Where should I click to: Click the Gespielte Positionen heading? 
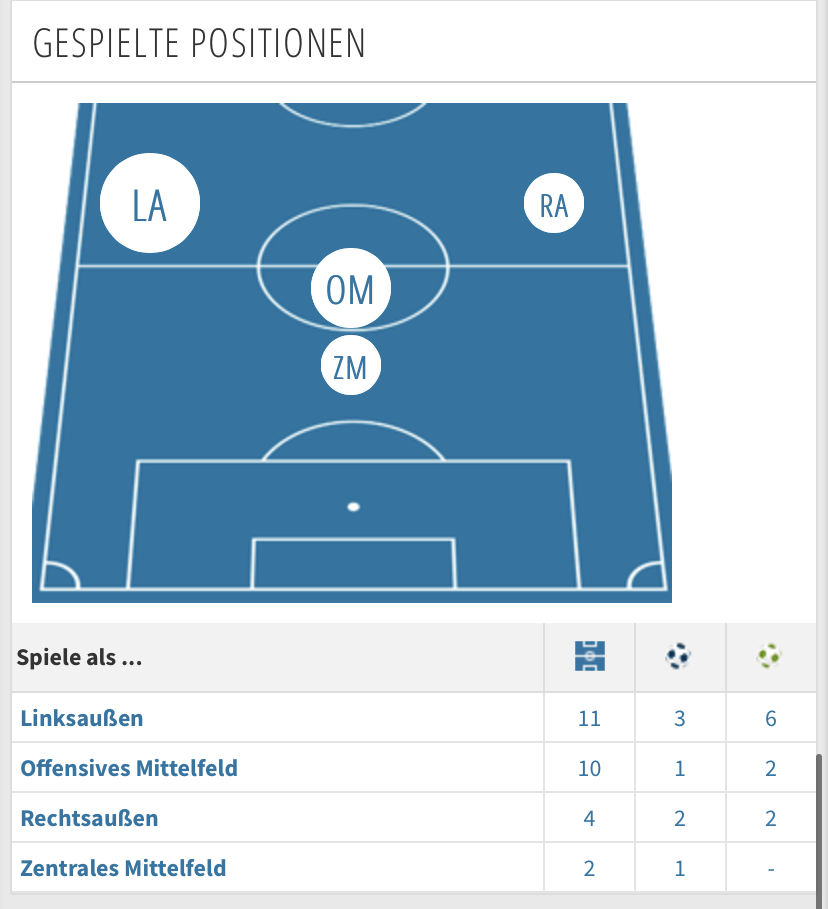pyautogui.click(x=199, y=43)
